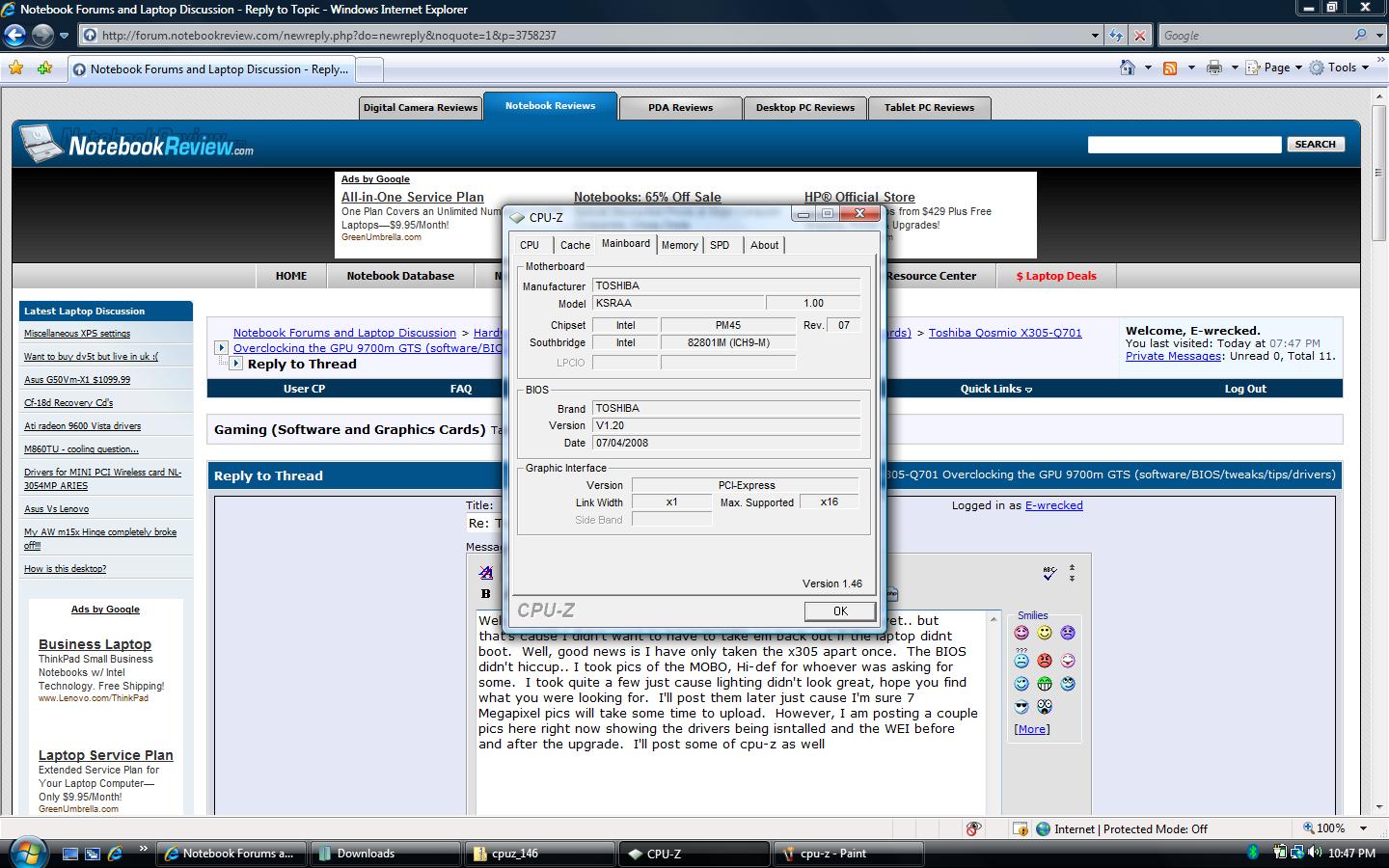Screen dimensions: 1389x868
Task: Go back with the browser Back arrow
Action: click(x=14, y=36)
